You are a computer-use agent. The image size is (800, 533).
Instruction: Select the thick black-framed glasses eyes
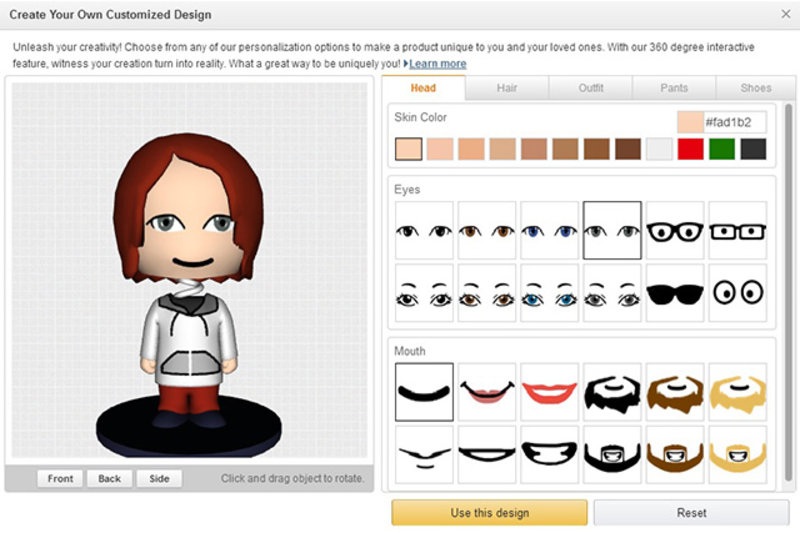(674, 231)
